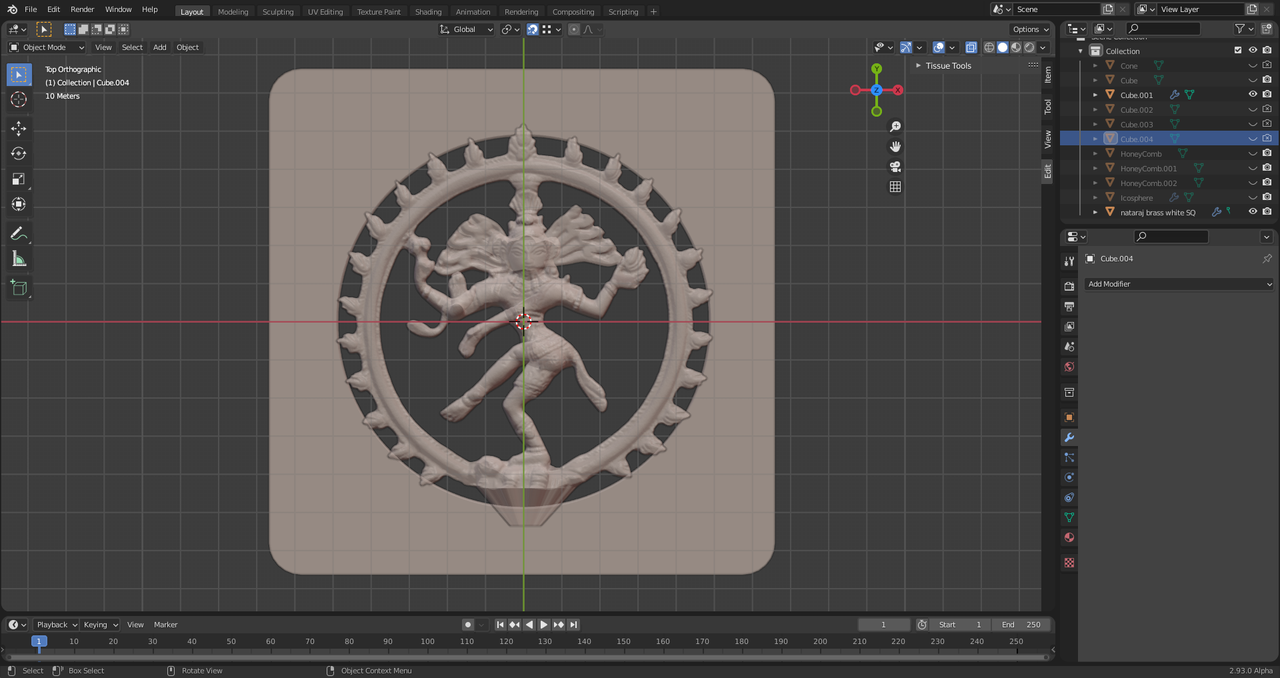Image resolution: width=1280 pixels, height=678 pixels.
Task: Open the Playback dropdown in timeline
Action: 56,624
